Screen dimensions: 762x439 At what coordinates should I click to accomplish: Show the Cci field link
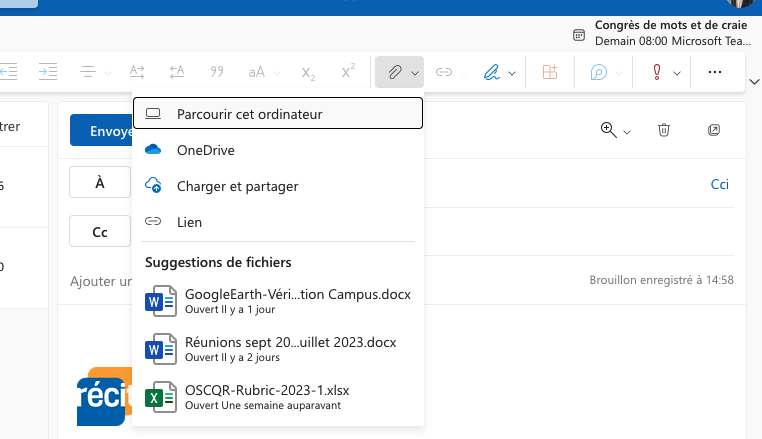pyautogui.click(x=720, y=184)
